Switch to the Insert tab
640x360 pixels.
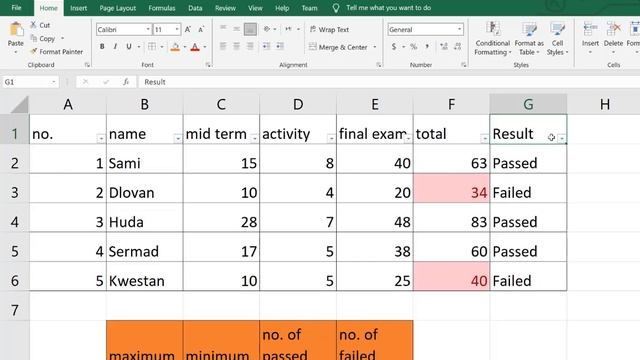point(78,8)
